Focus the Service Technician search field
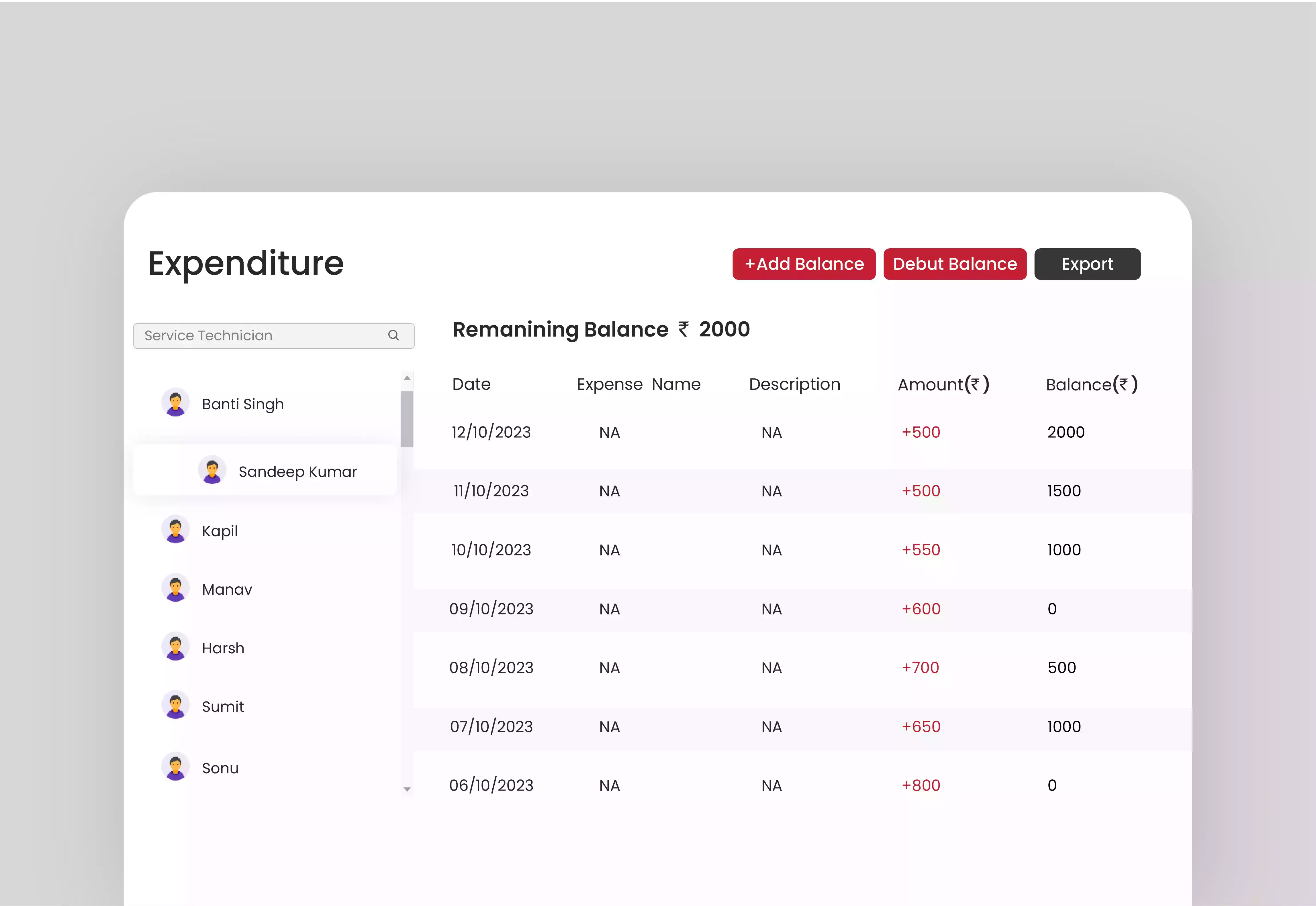Viewport: 1316px width, 906px height. [274, 335]
